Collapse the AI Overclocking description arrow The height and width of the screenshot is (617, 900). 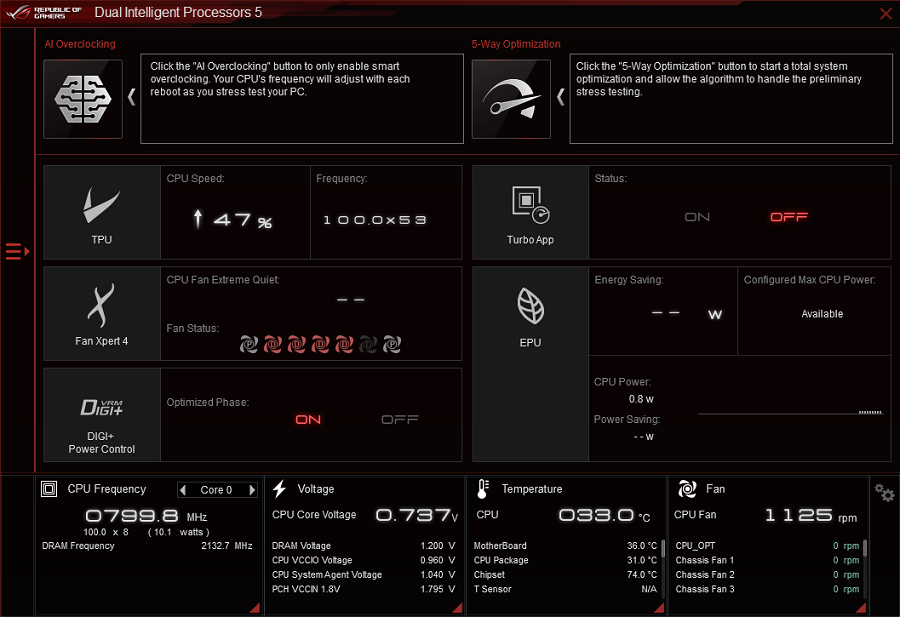tap(131, 97)
